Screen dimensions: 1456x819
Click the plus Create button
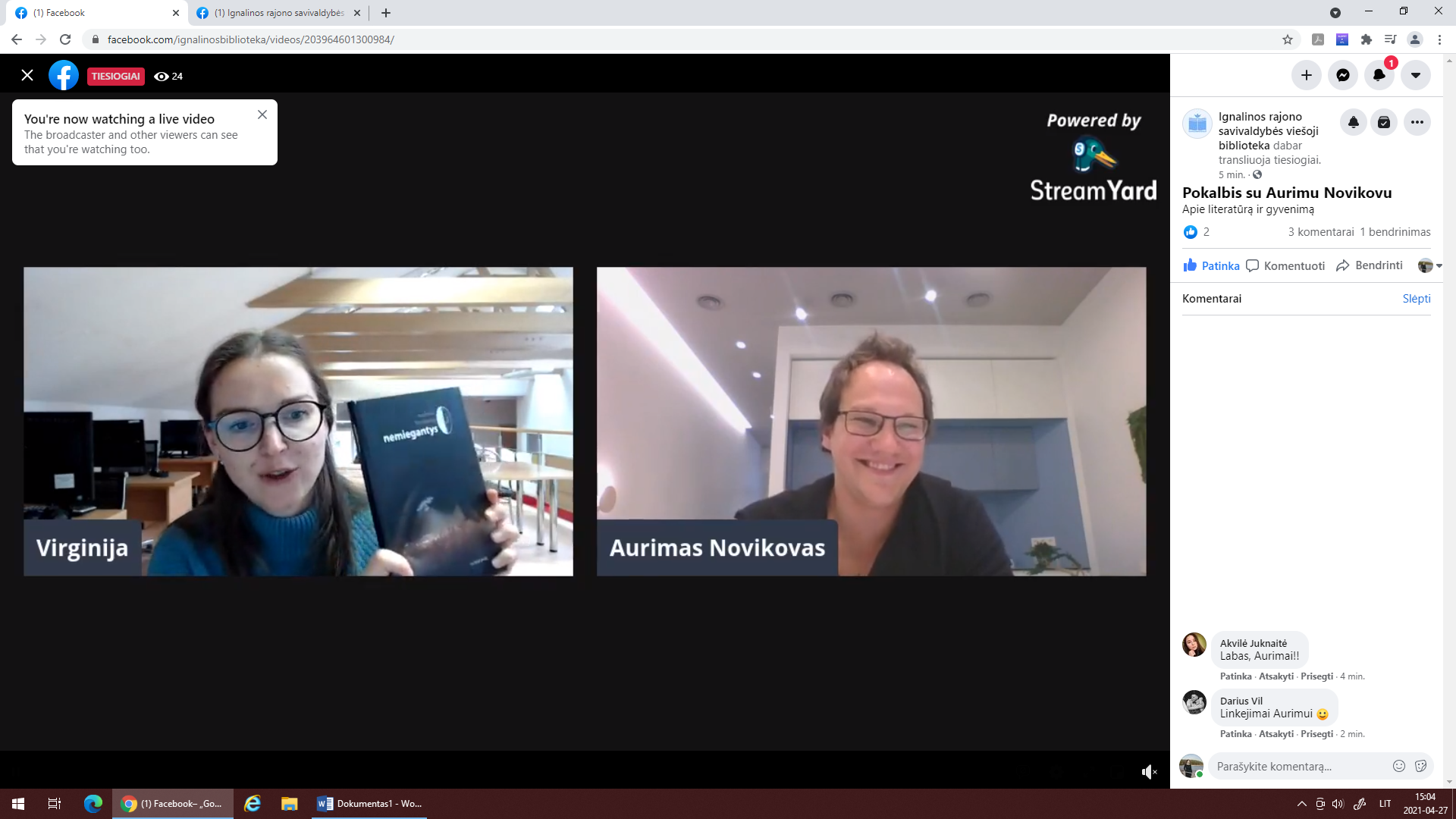pyautogui.click(x=1306, y=75)
